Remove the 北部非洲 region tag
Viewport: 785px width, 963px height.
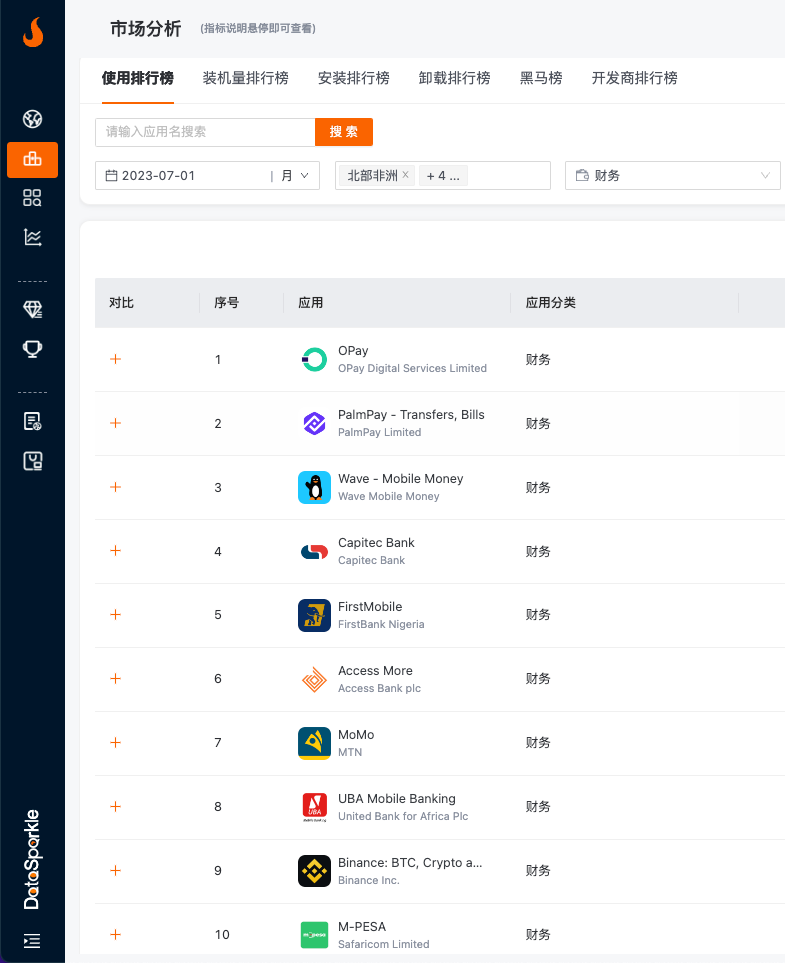click(405, 175)
